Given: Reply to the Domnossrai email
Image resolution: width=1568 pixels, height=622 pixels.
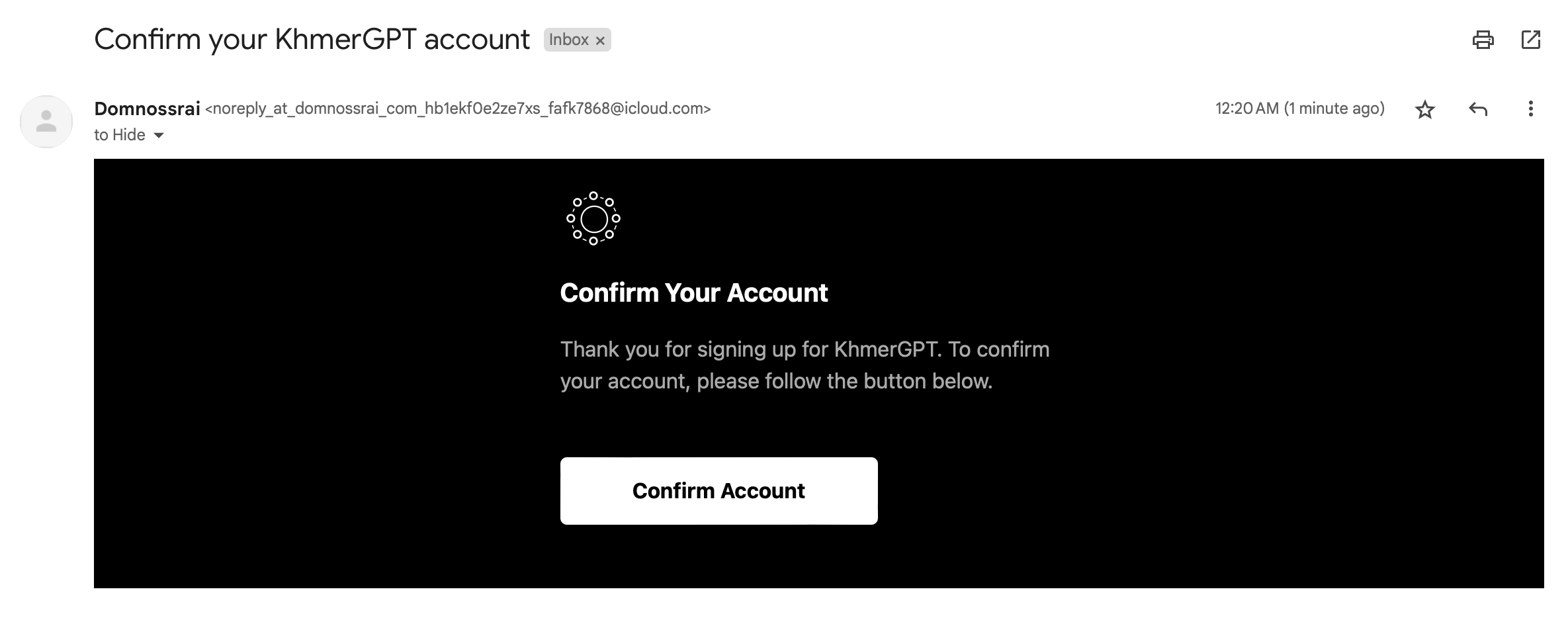Looking at the screenshot, I should coord(1478,109).
